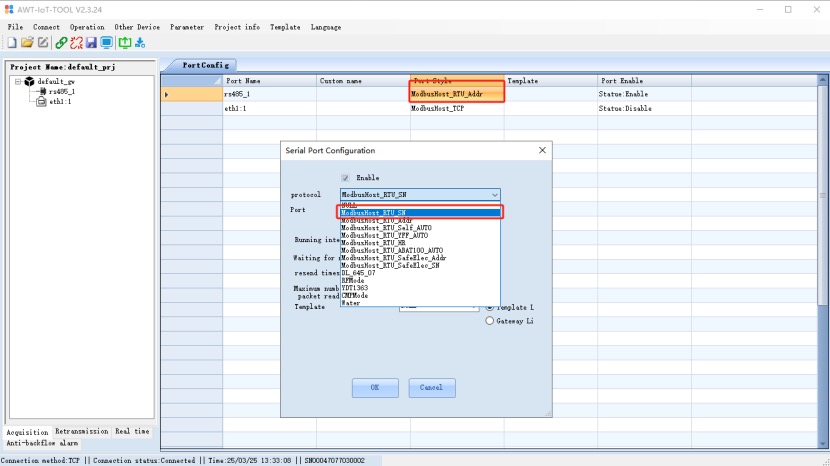830x466 pixels.
Task: Switch to the Real time tab
Action: 132,432
